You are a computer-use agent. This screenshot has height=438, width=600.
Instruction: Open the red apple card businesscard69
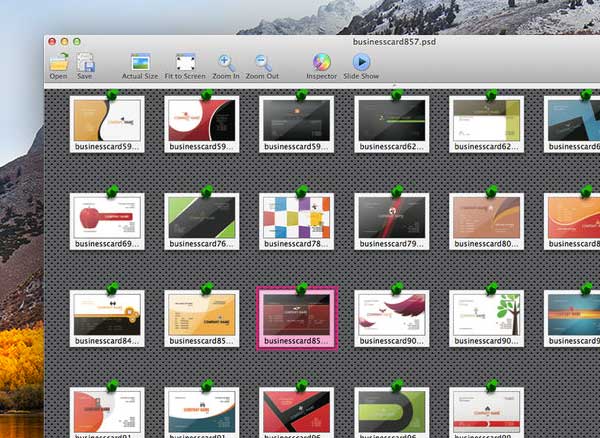tap(107, 221)
